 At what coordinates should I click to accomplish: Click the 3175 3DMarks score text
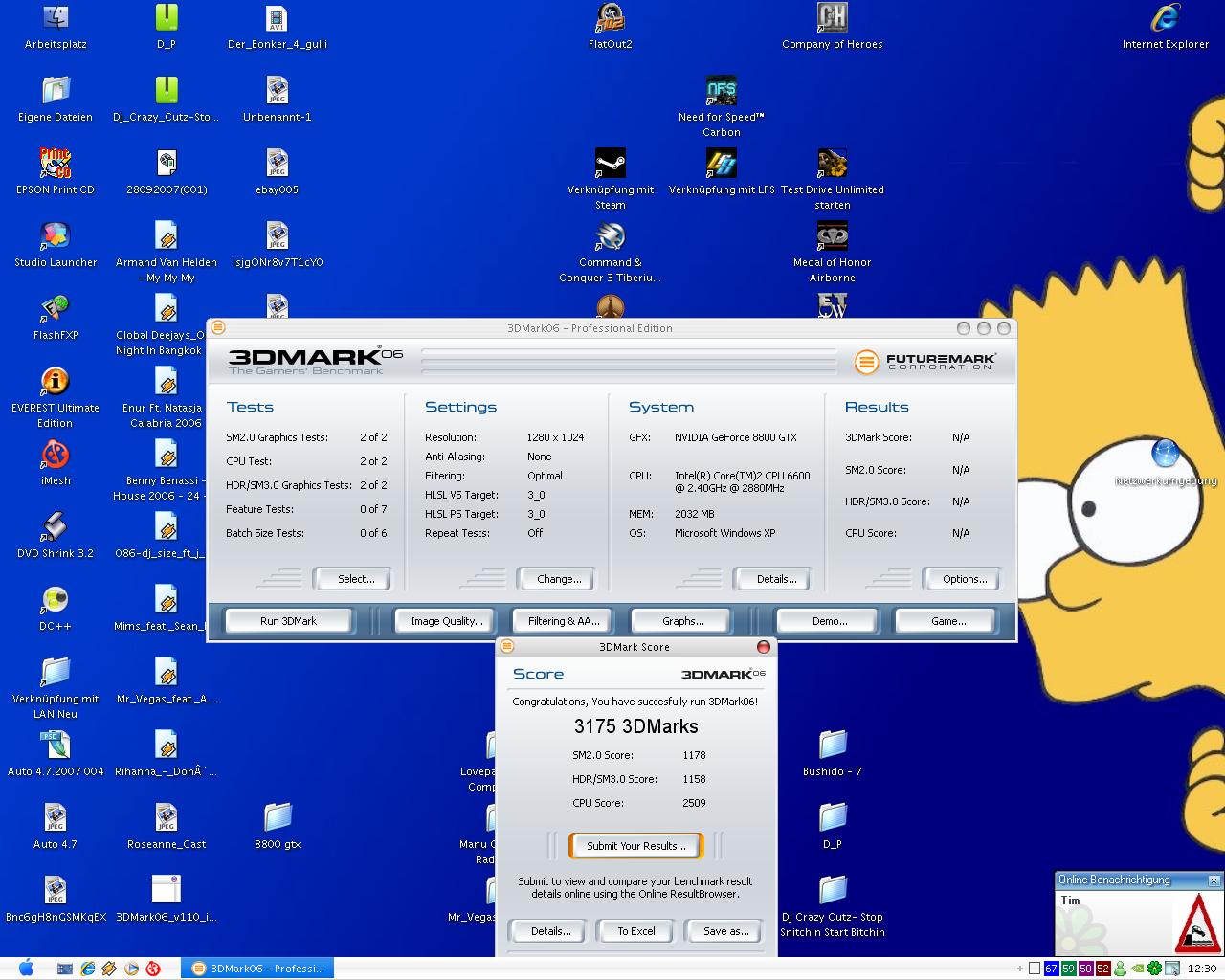pyautogui.click(x=636, y=726)
